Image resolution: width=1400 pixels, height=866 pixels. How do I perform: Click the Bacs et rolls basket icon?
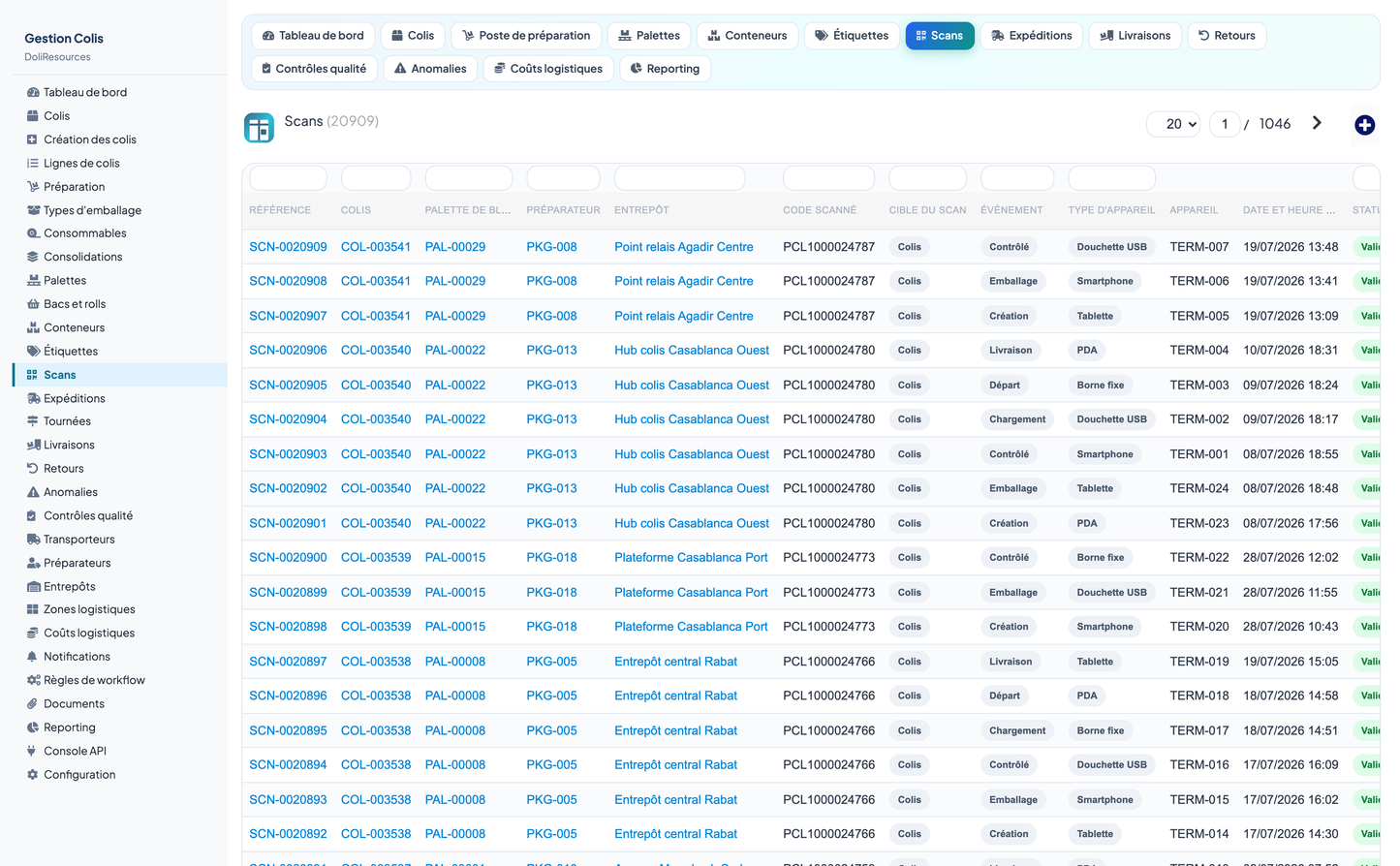click(x=33, y=304)
